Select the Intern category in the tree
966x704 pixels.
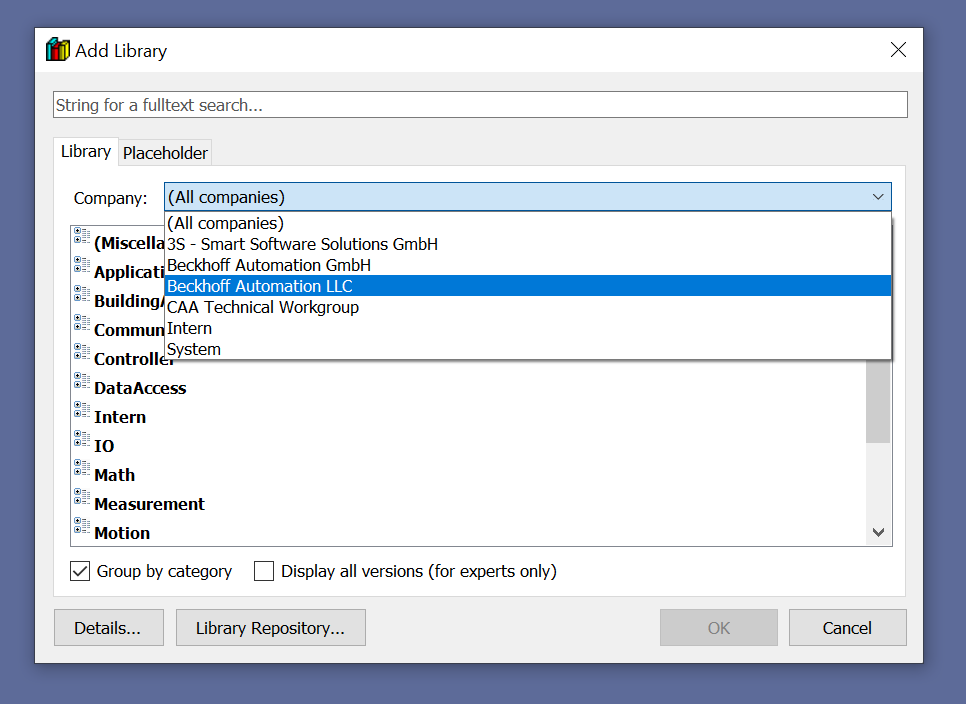[x=120, y=417]
